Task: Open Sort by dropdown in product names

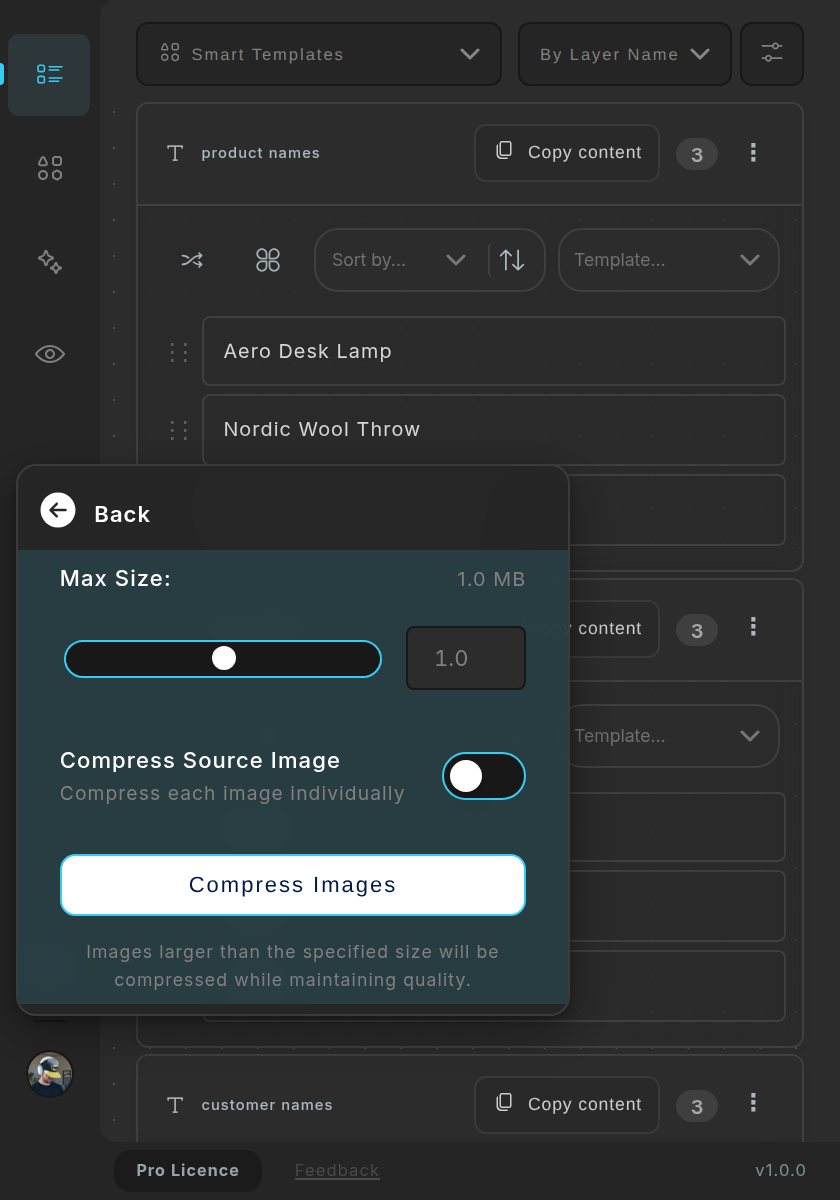Action: pos(400,260)
